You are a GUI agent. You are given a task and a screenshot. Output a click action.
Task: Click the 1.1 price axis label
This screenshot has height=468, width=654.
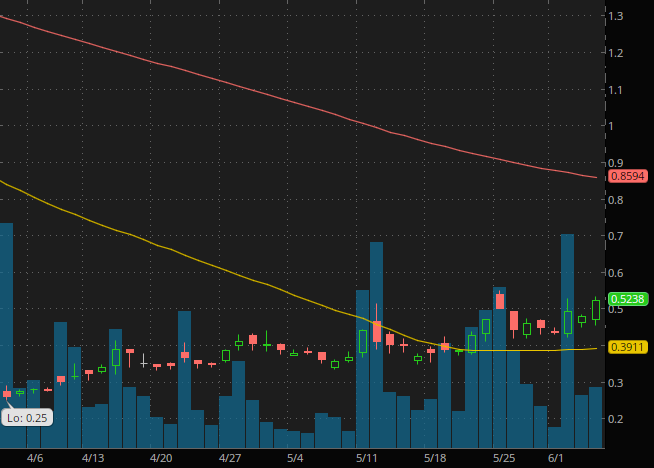tap(616, 90)
